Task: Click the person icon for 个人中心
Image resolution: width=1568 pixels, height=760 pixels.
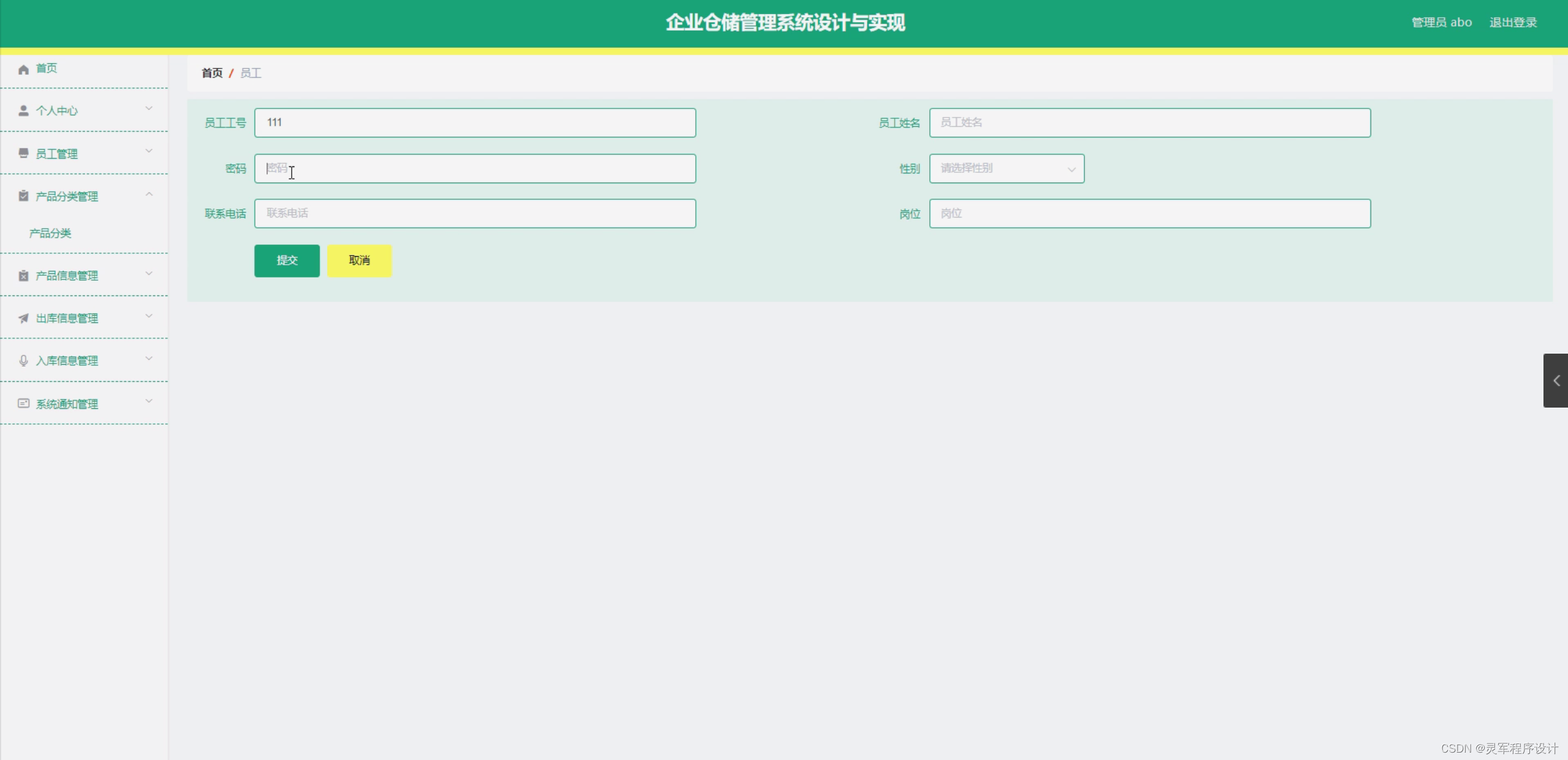Action: (23, 110)
